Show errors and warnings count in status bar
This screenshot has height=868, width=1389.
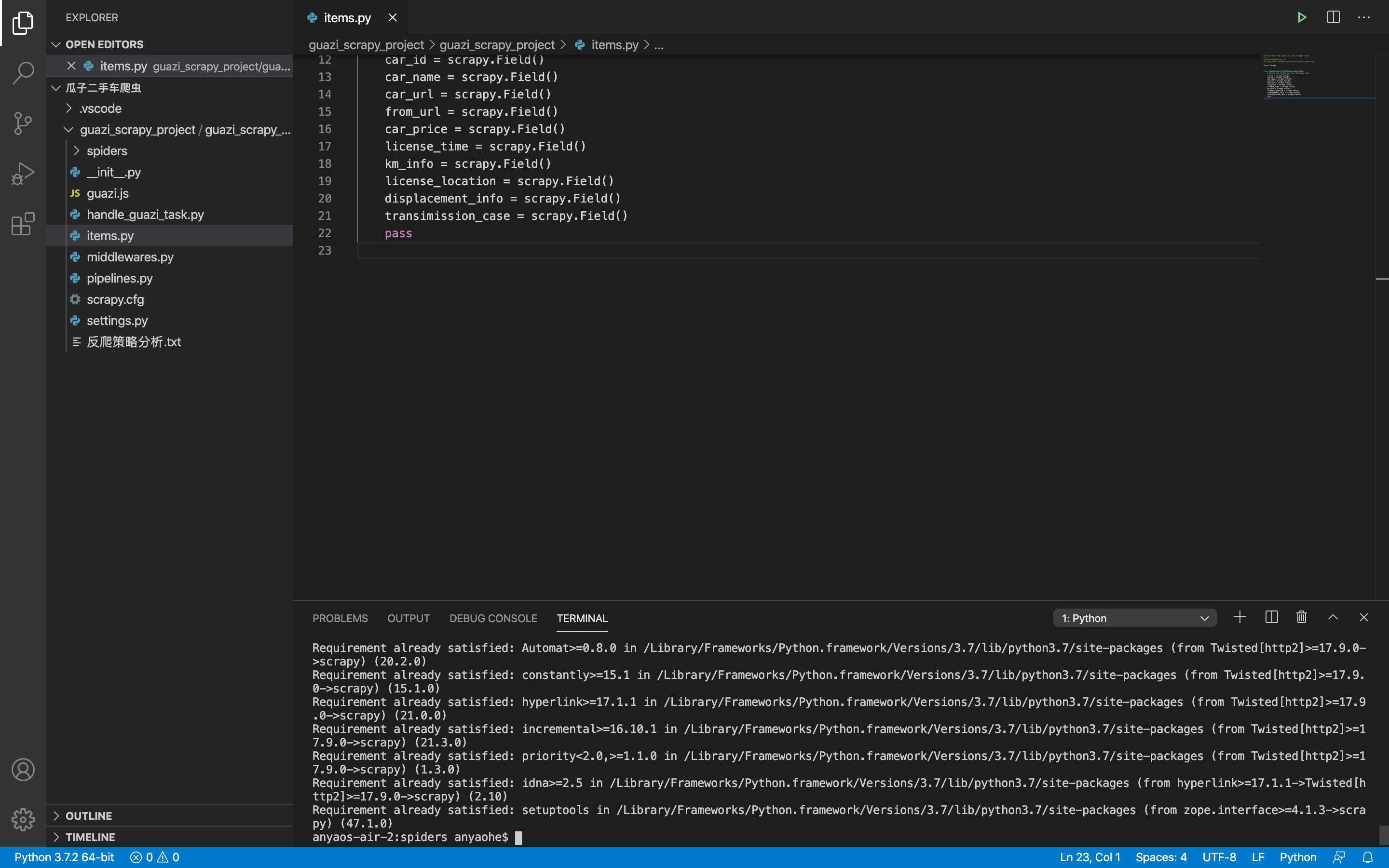click(x=155, y=857)
